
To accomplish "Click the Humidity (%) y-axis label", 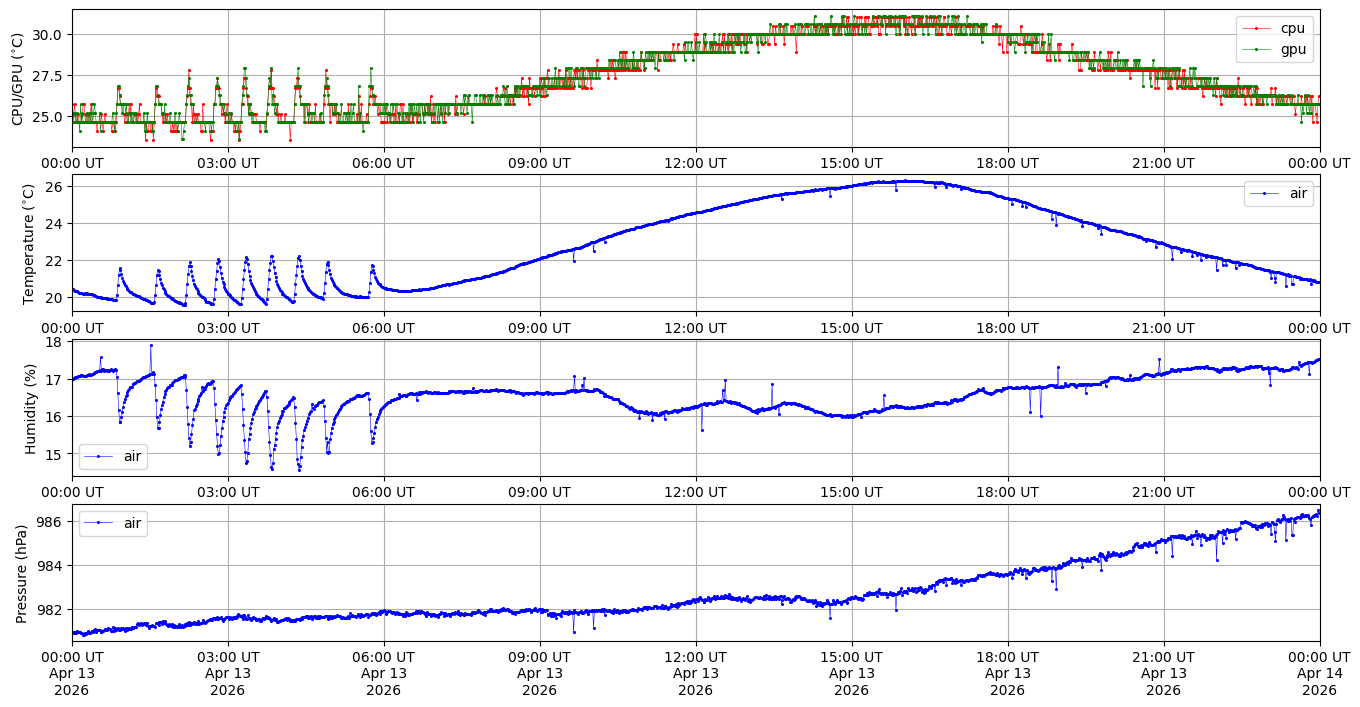I will (29, 408).
